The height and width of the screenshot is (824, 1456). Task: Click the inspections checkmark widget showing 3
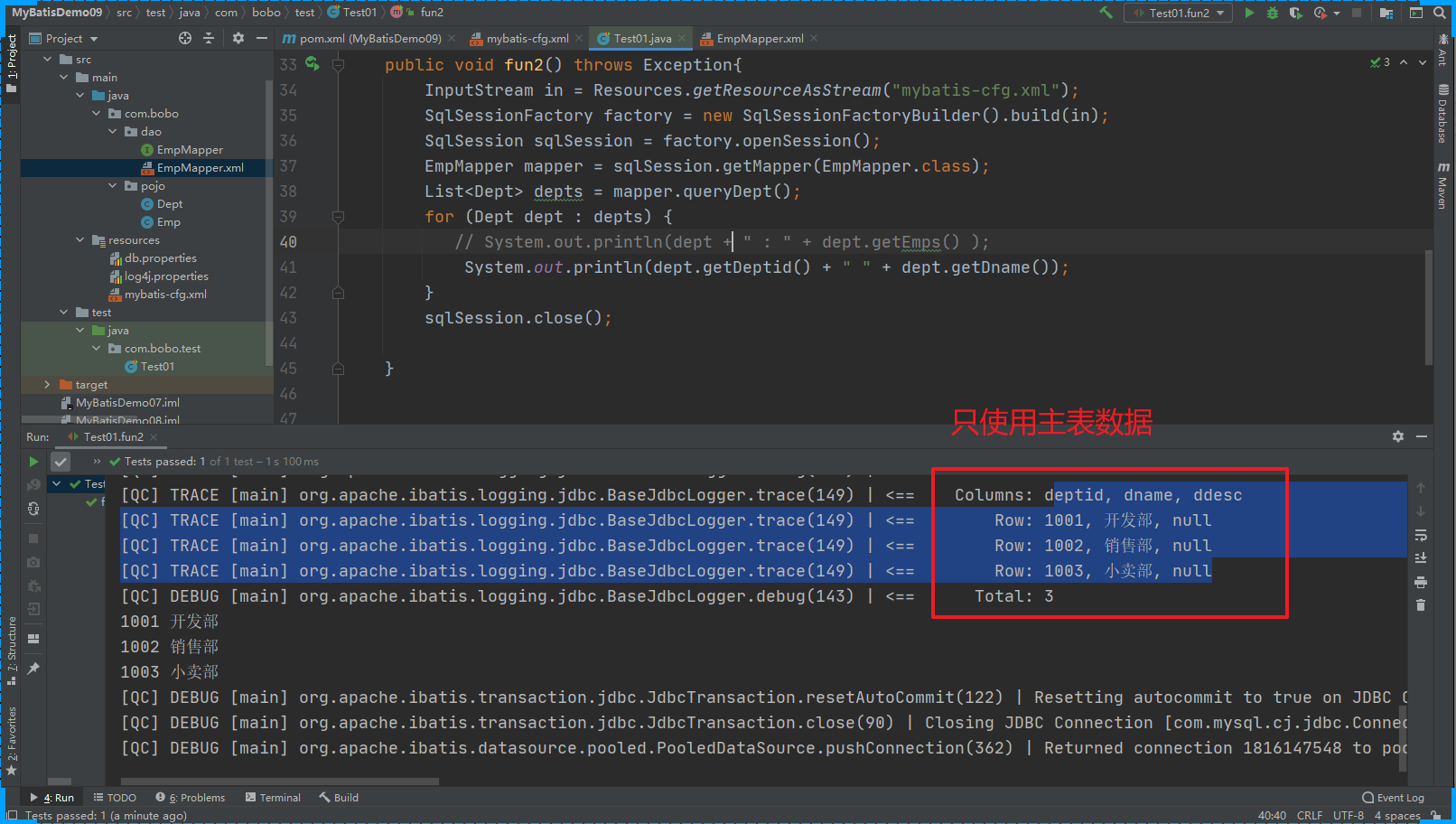point(1380,62)
